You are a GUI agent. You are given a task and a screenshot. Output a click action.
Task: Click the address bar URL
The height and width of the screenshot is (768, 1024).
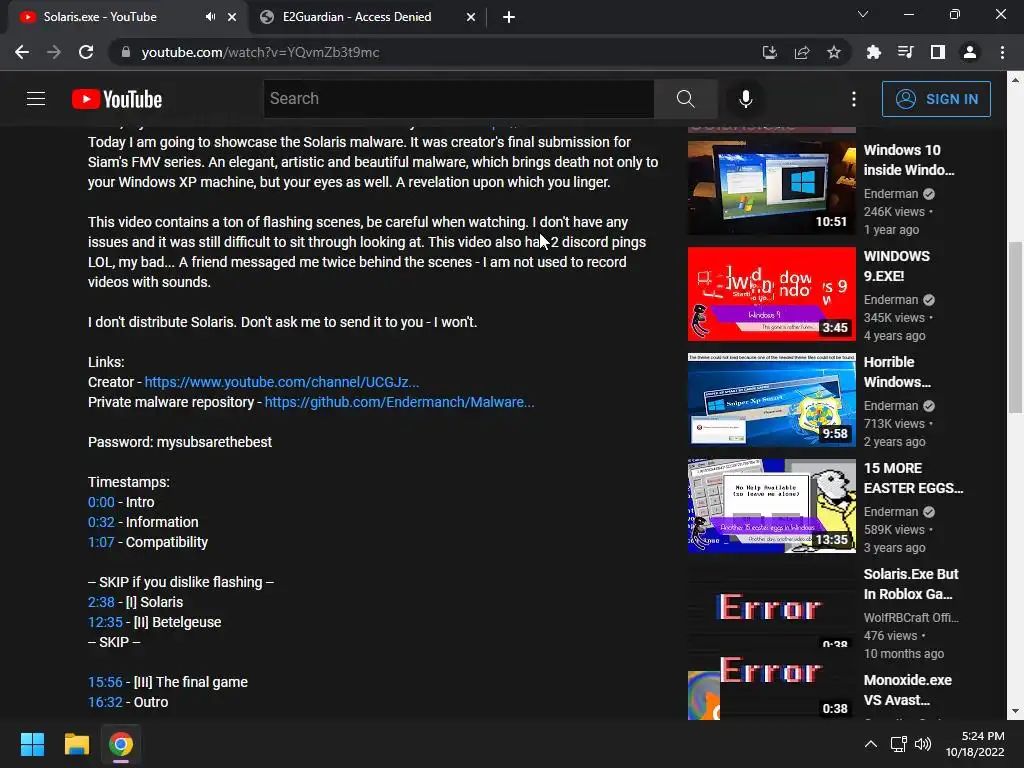click(x=260, y=52)
